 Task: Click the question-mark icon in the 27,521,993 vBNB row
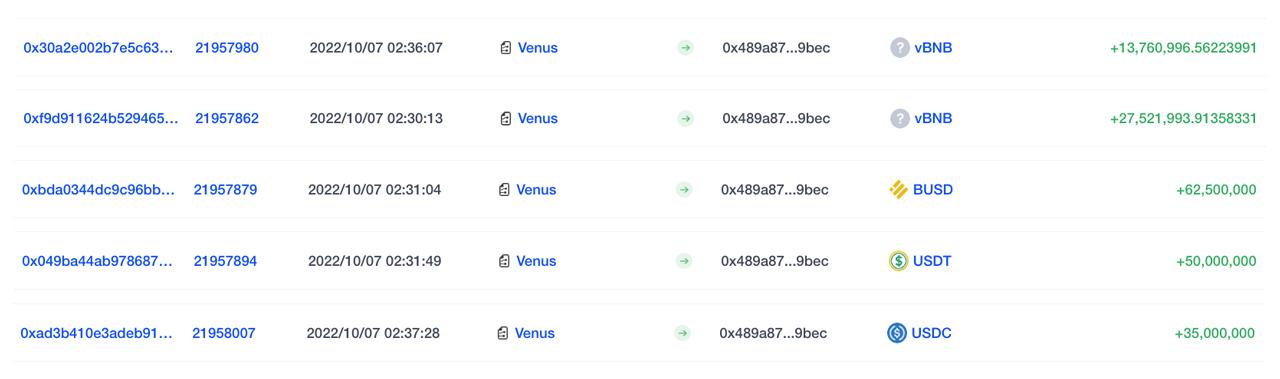(900, 119)
